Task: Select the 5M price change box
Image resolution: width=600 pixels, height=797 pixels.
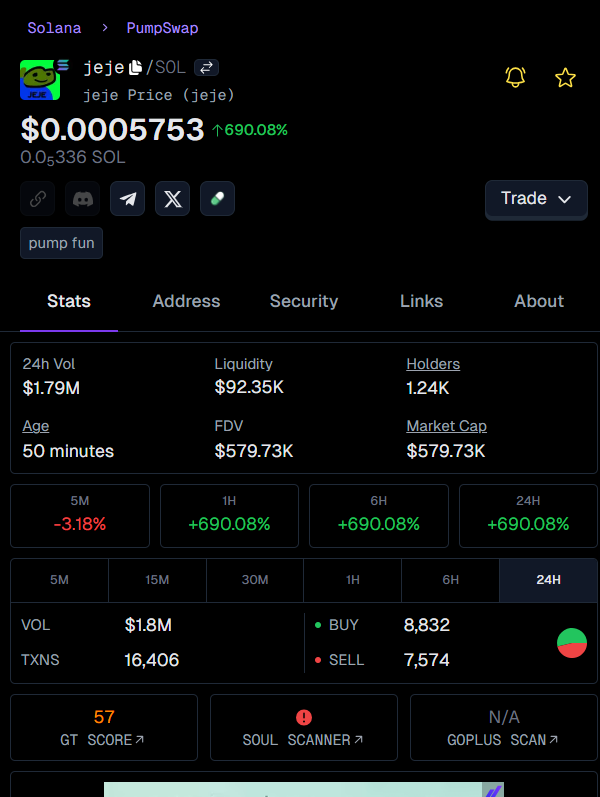Action: (80, 516)
